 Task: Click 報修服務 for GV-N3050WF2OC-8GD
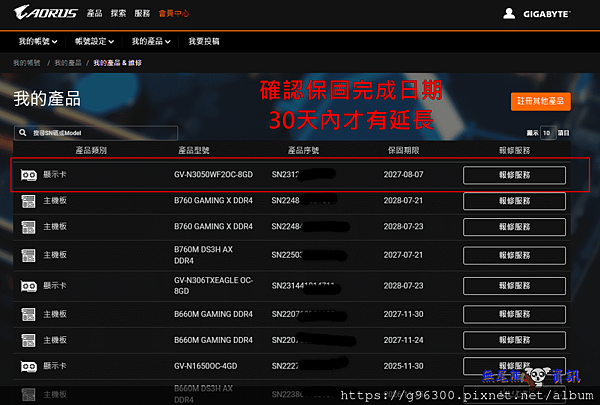pos(514,175)
